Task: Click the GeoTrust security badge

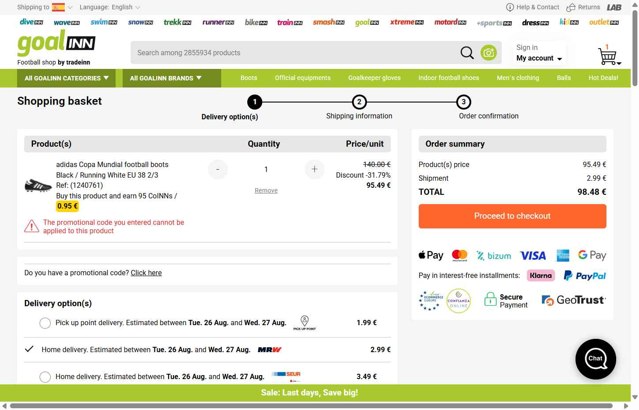Action: [573, 300]
